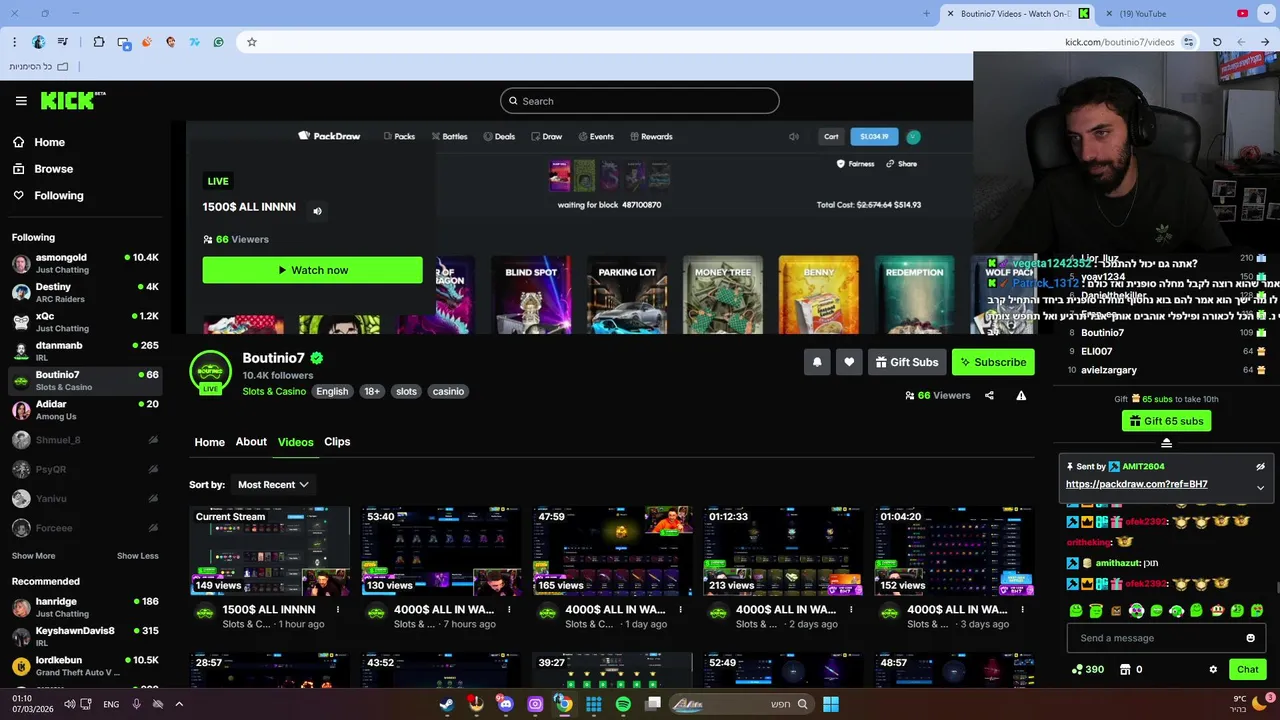Toggle channel notifications bell
1280x720 pixels.
tap(816, 362)
